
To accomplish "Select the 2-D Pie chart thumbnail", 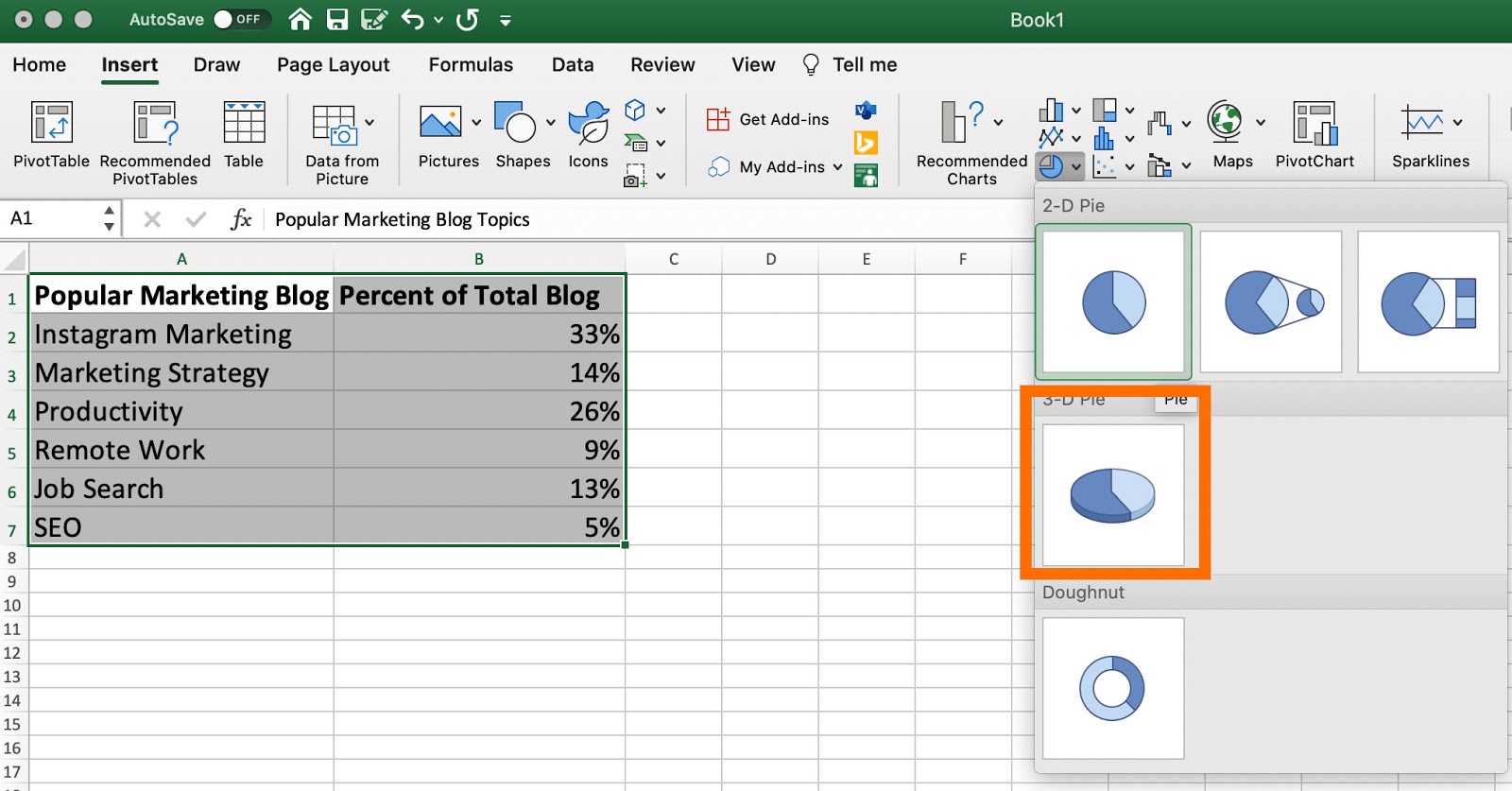I will coord(1113,301).
